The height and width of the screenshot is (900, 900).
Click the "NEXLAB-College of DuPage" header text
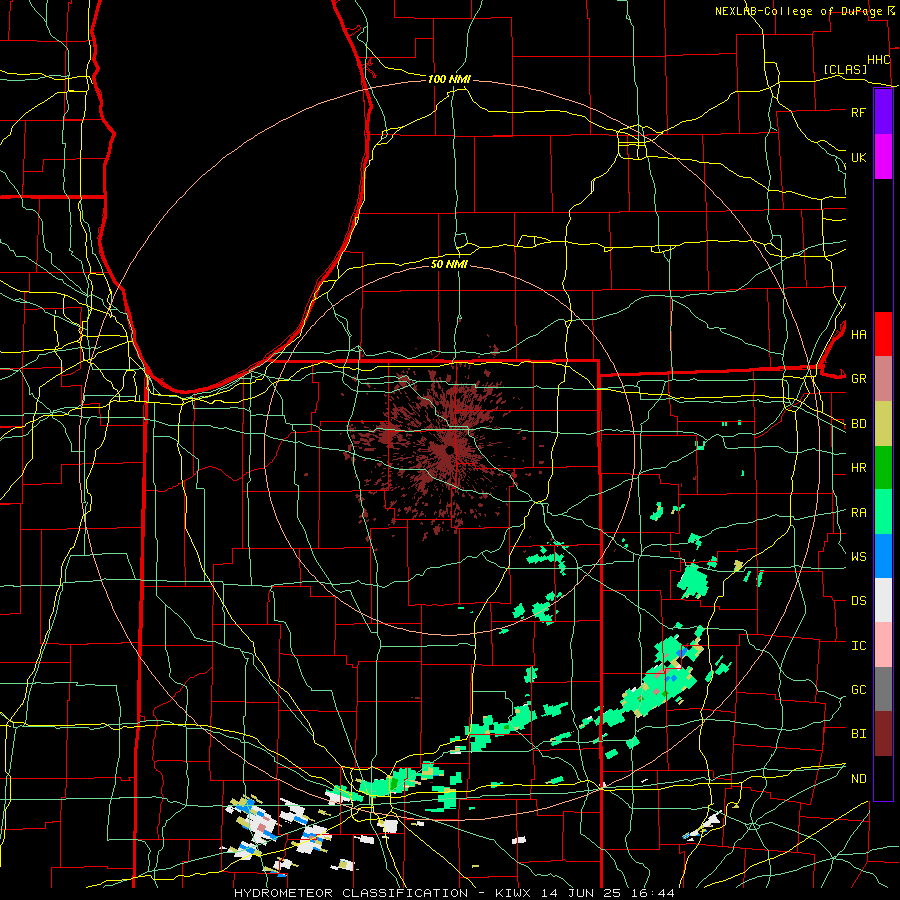[798, 11]
